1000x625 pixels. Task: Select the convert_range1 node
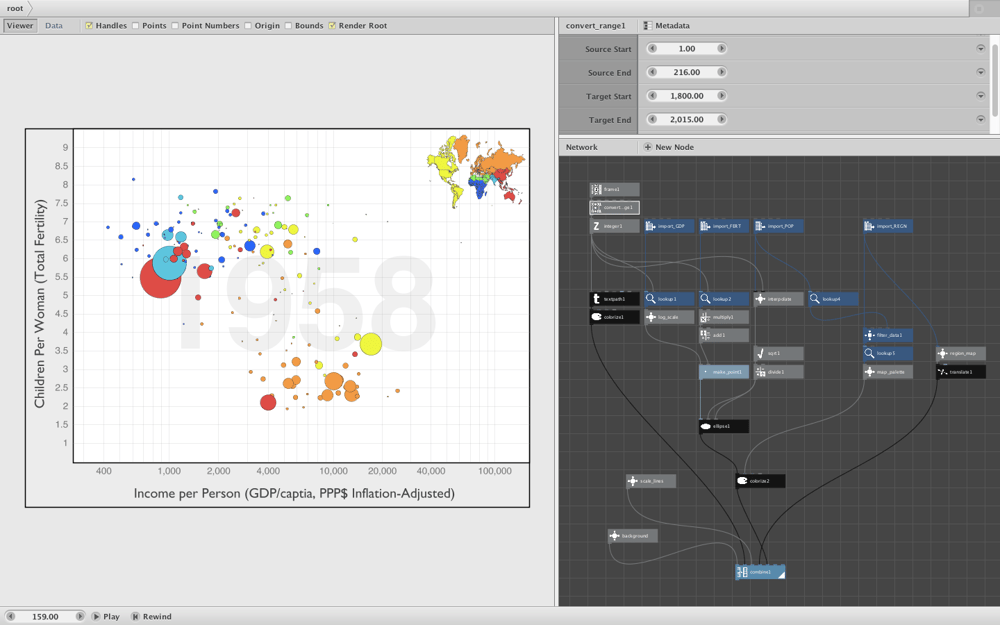614,207
